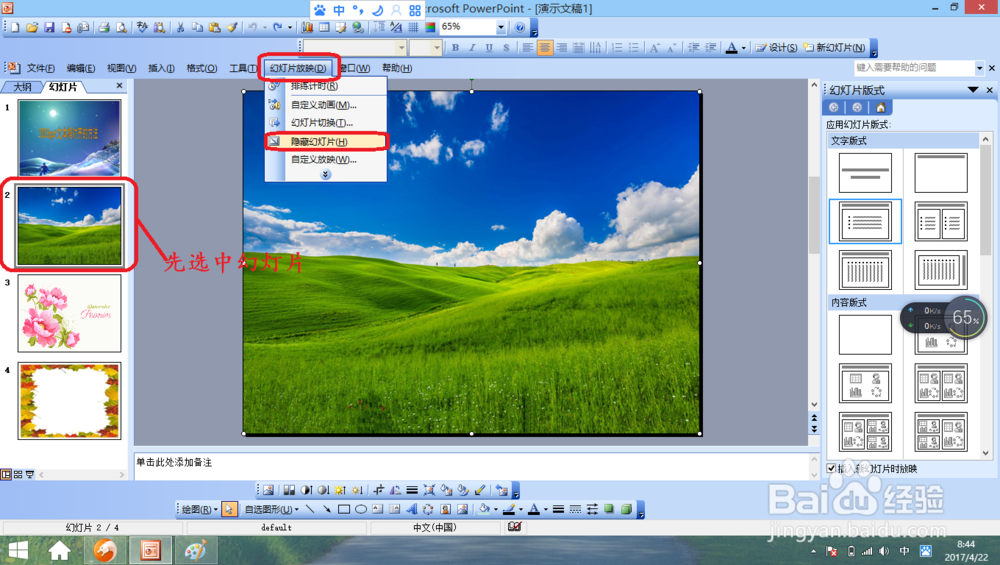Select 隐藏幻灯片(H) from the menu
The height and width of the screenshot is (565, 1000).
coord(326,142)
